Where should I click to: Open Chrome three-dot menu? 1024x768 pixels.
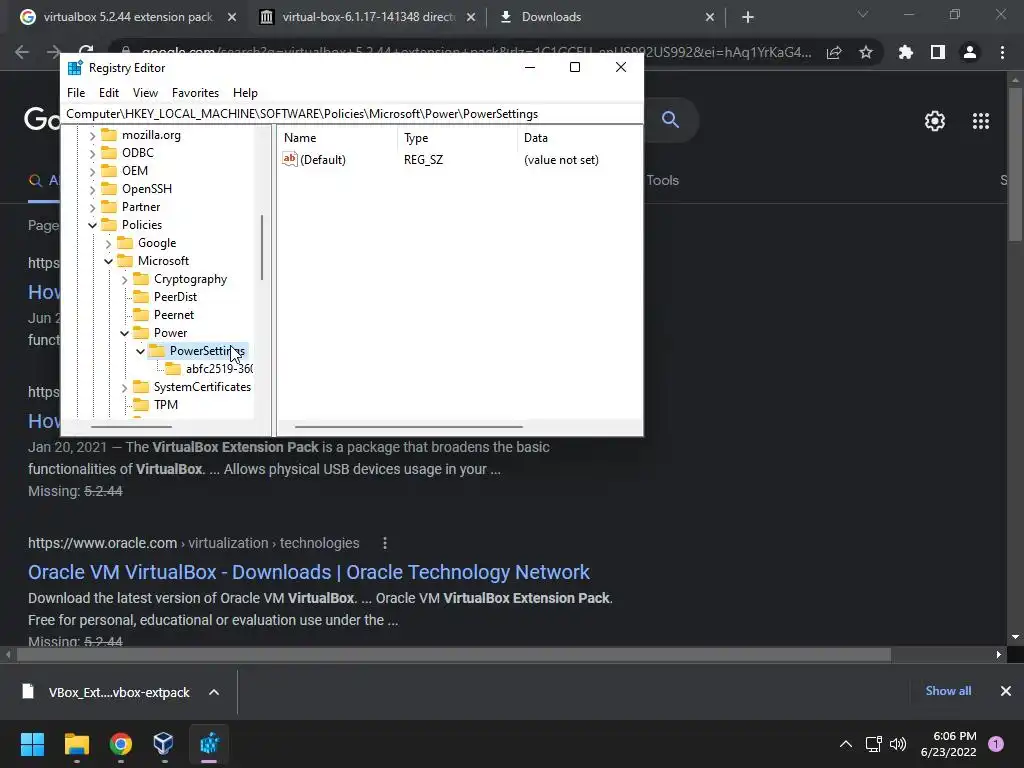point(1002,52)
